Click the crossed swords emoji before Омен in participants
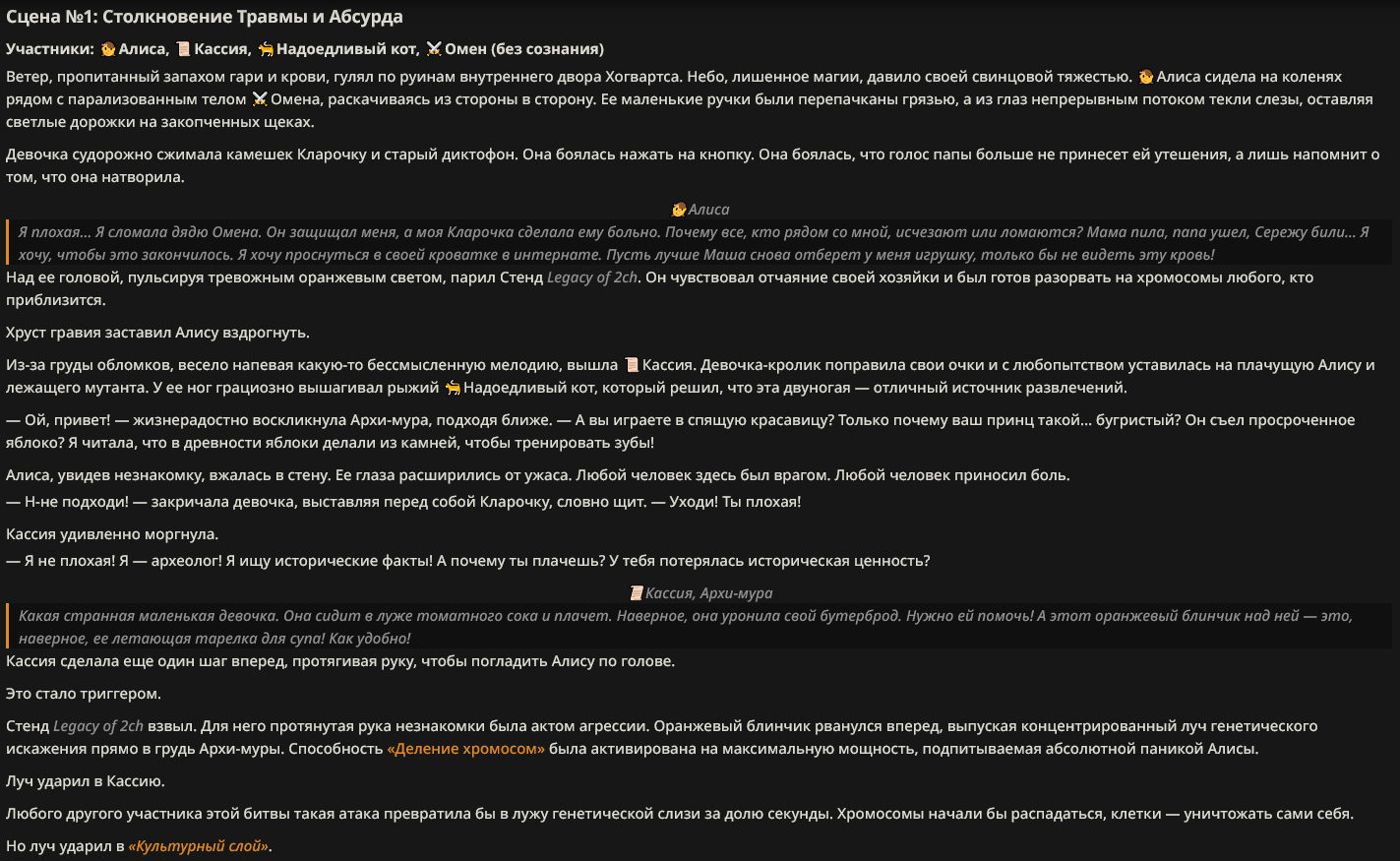 [434, 49]
